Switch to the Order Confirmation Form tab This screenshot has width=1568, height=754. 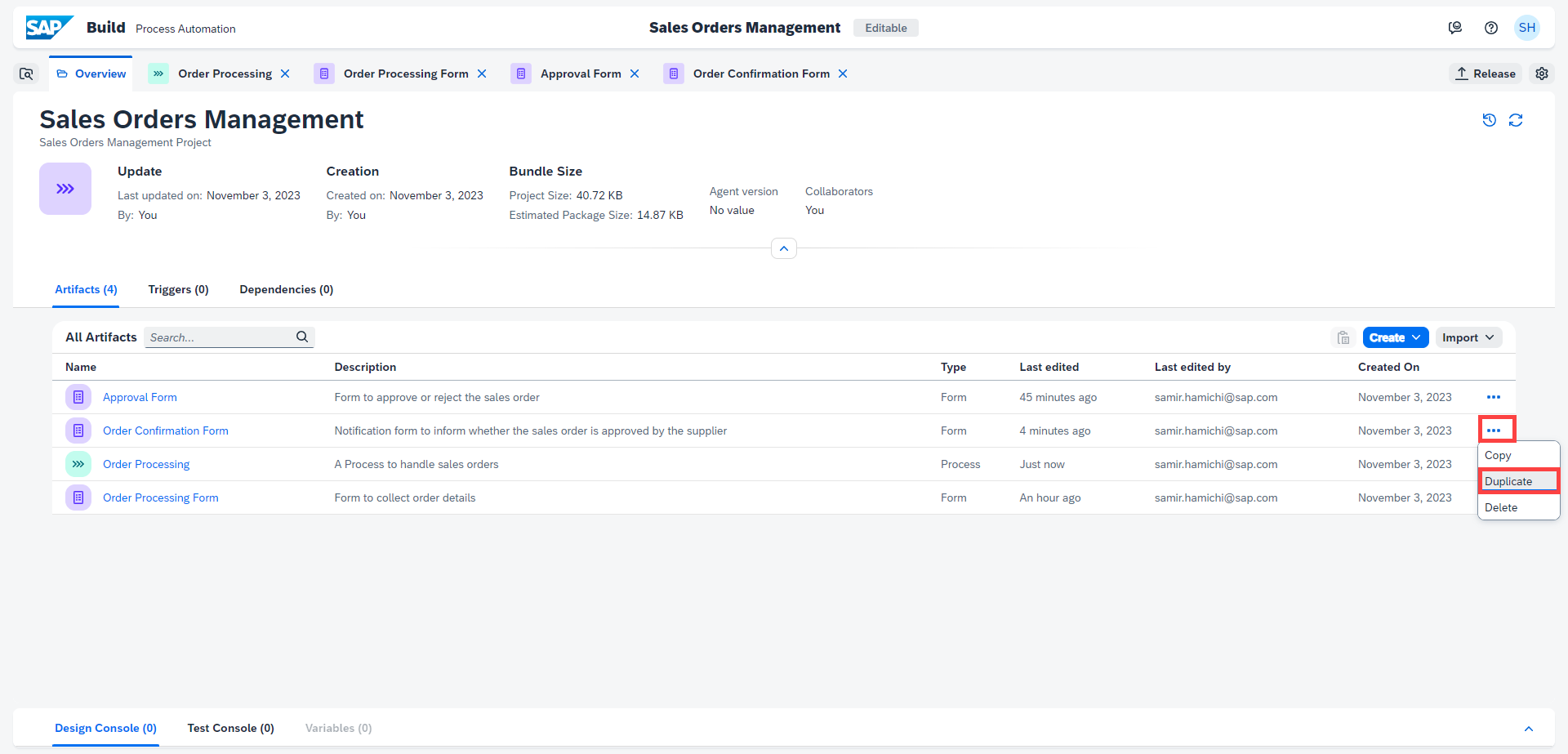(x=761, y=74)
